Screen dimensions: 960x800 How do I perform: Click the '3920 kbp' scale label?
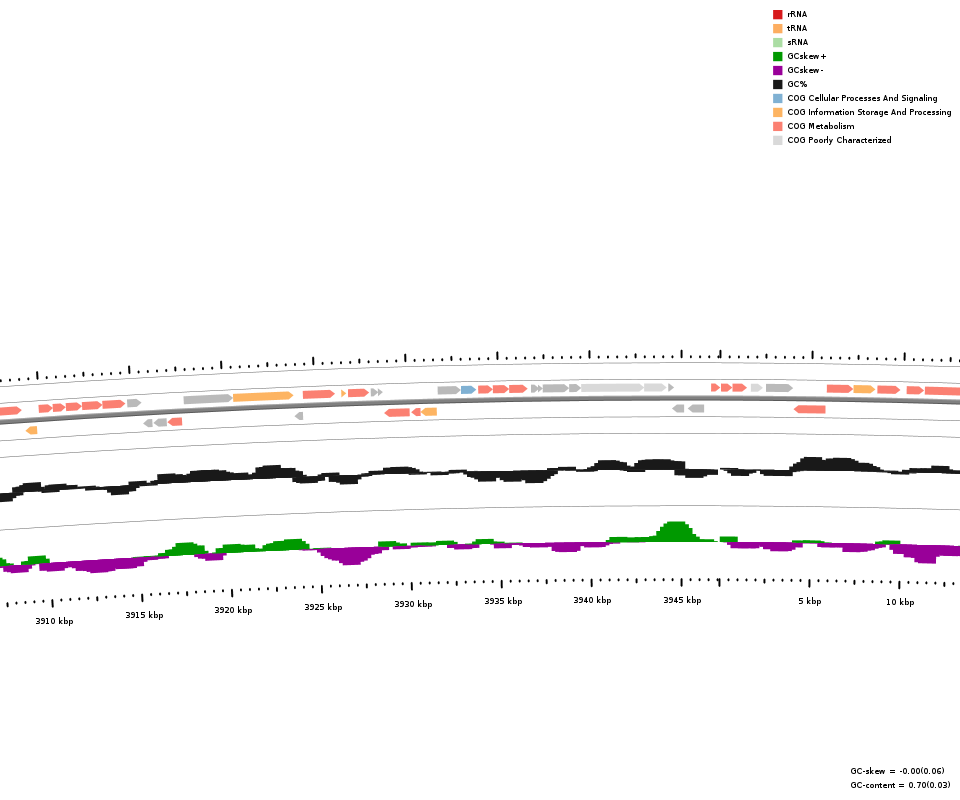(233, 610)
